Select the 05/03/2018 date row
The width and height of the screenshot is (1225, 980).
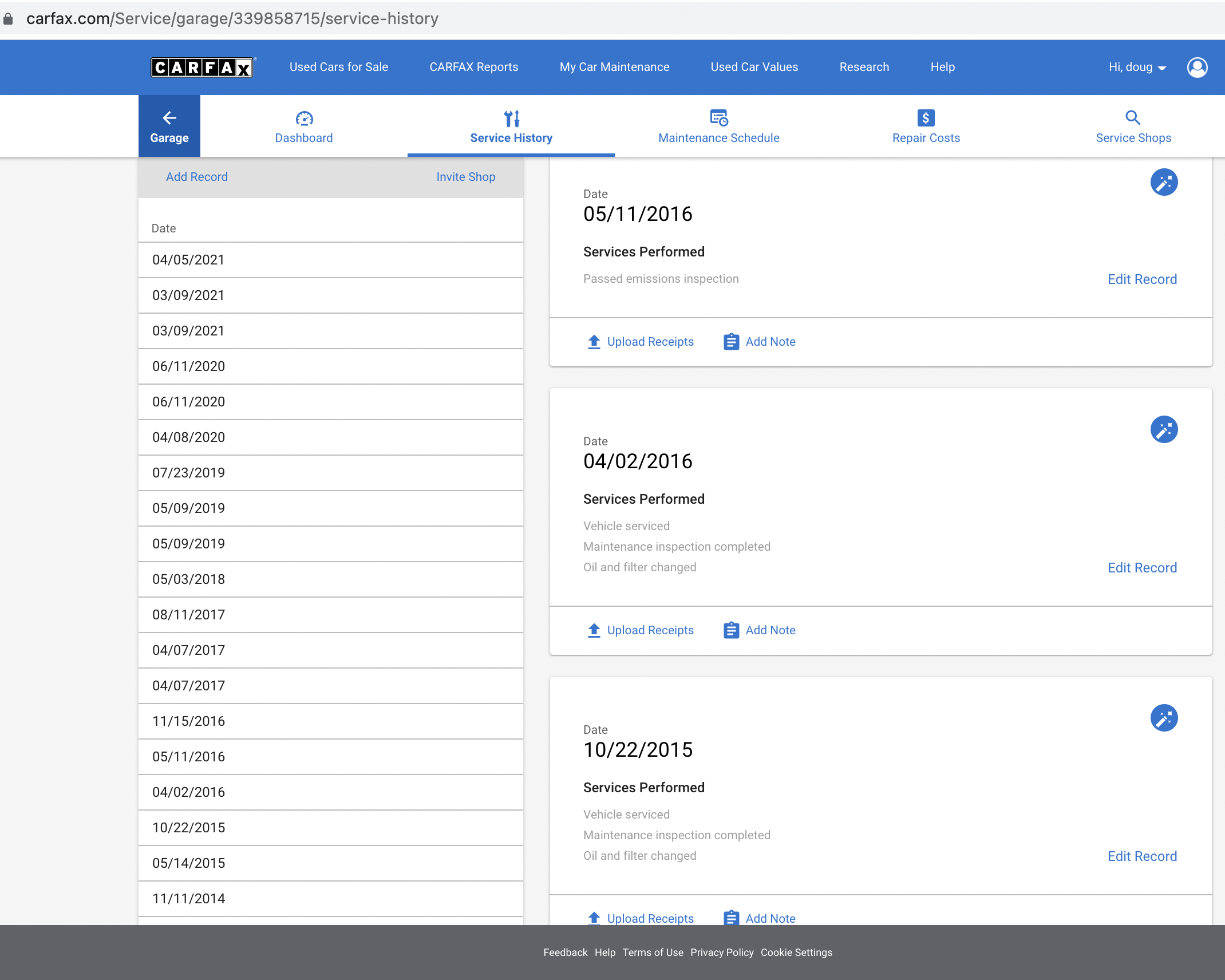tap(331, 579)
